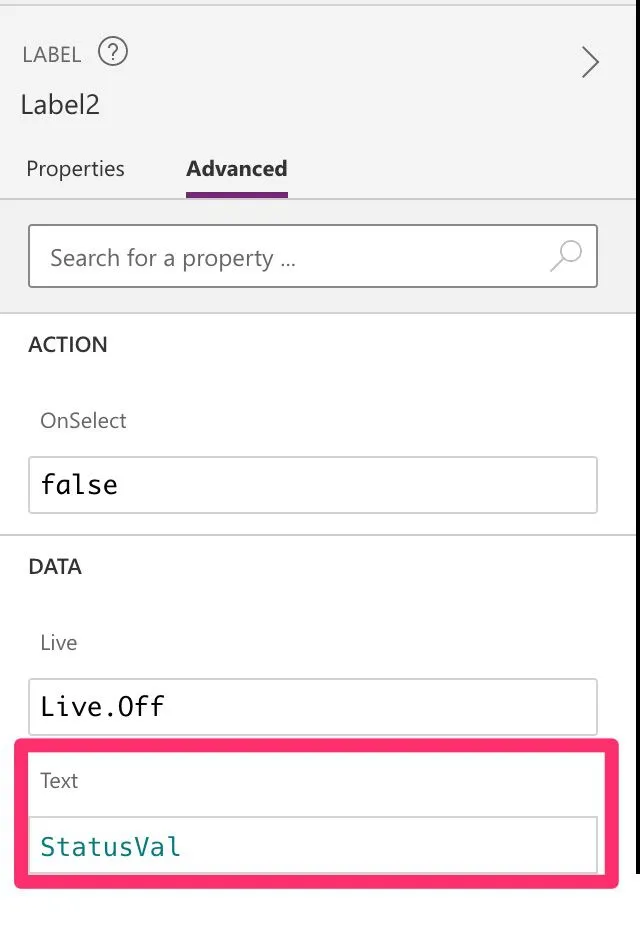This screenshot has width=640, height=930.
Task: Click the Live.Off value text
Action: click(x=102, y=707)
